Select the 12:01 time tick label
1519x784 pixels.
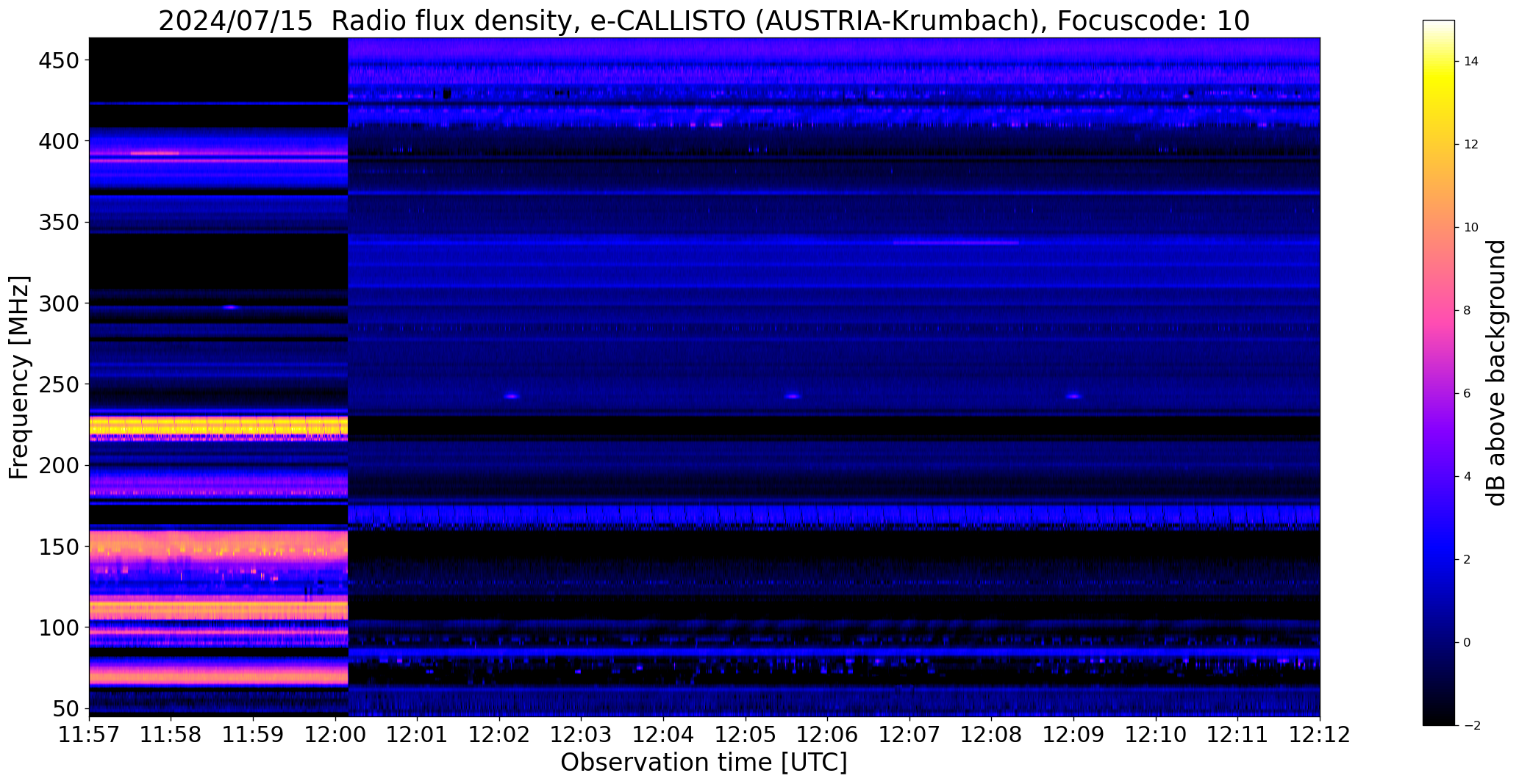click(x=418, y=734)
